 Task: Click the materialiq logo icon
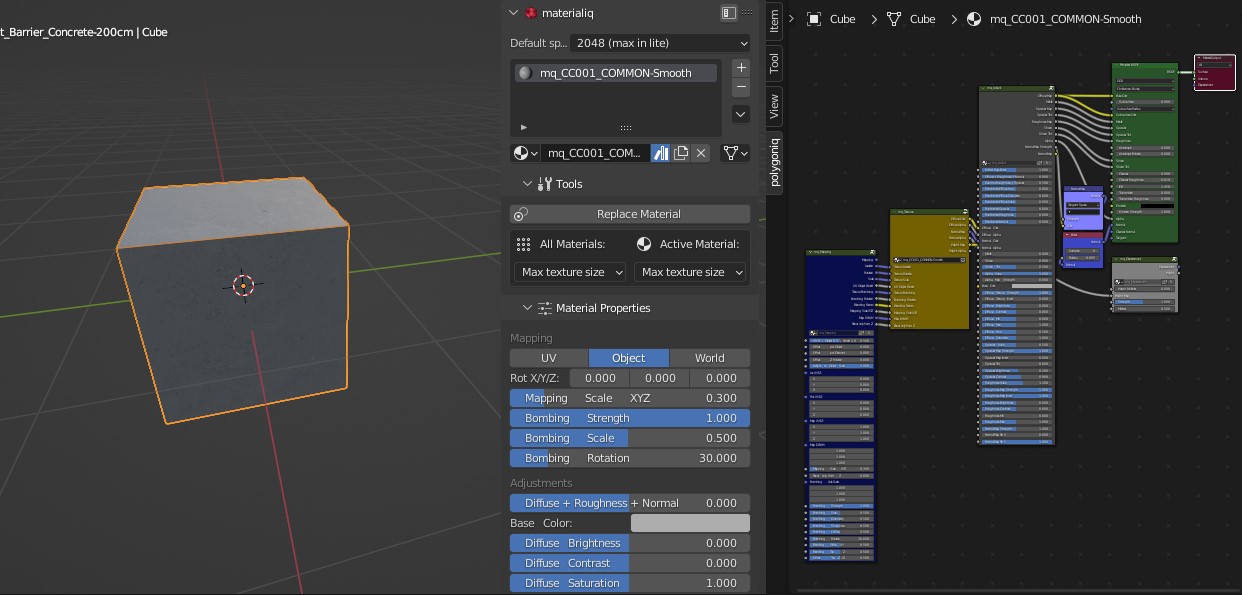533,13
